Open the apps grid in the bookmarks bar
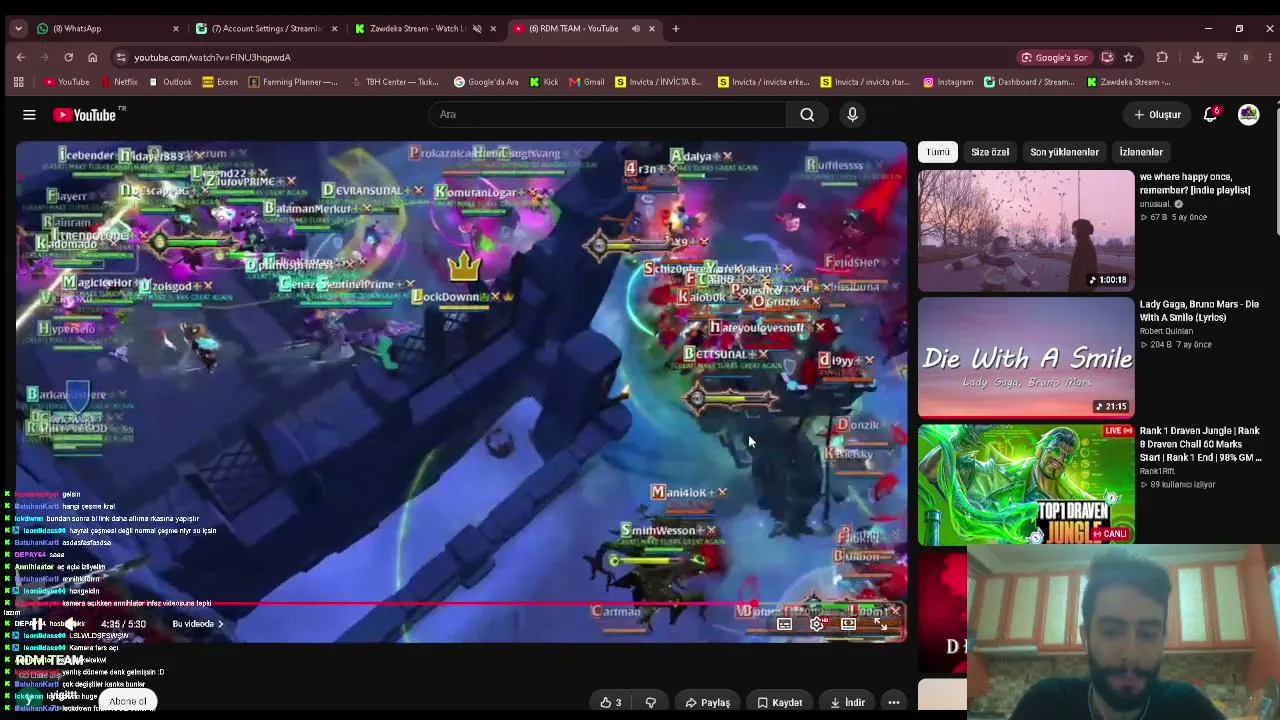The height and width of the screenshot is (720, 1280). click(18, 82)
